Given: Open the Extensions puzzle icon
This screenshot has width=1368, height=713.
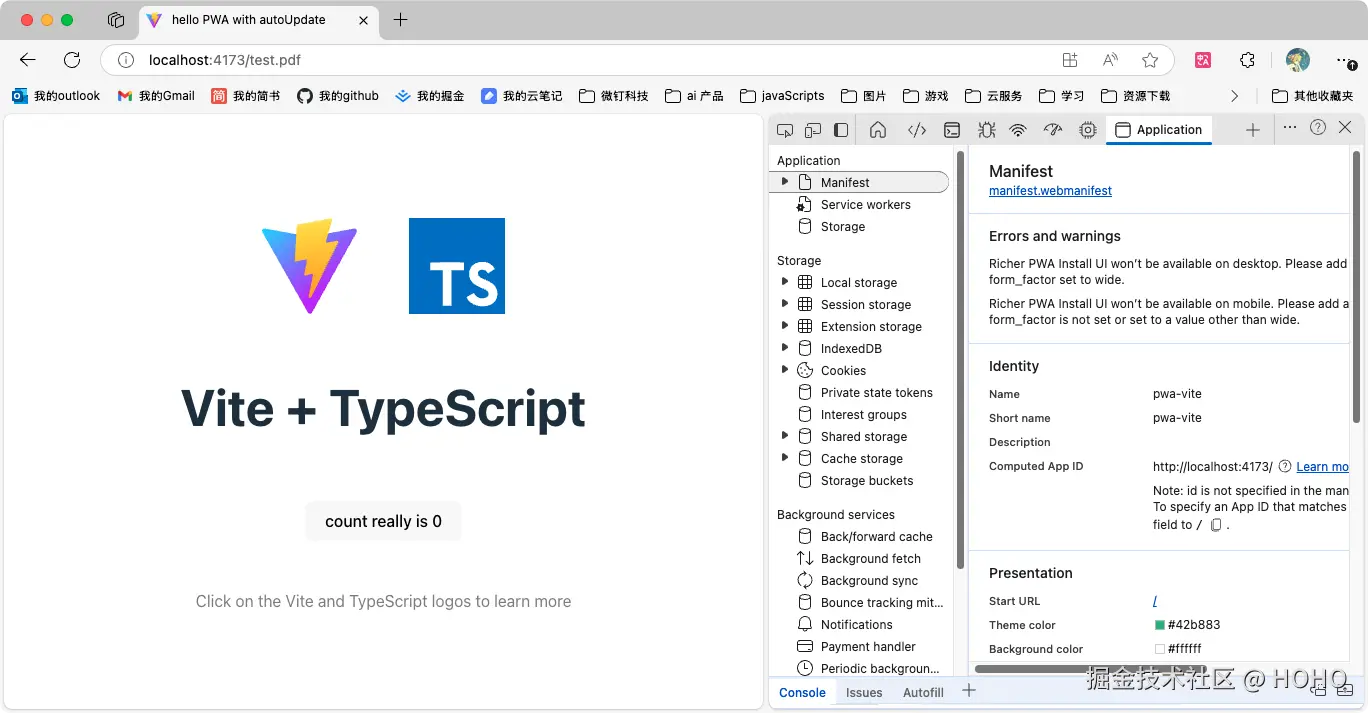Looking at the screenshot, I should pos(1247,60).
